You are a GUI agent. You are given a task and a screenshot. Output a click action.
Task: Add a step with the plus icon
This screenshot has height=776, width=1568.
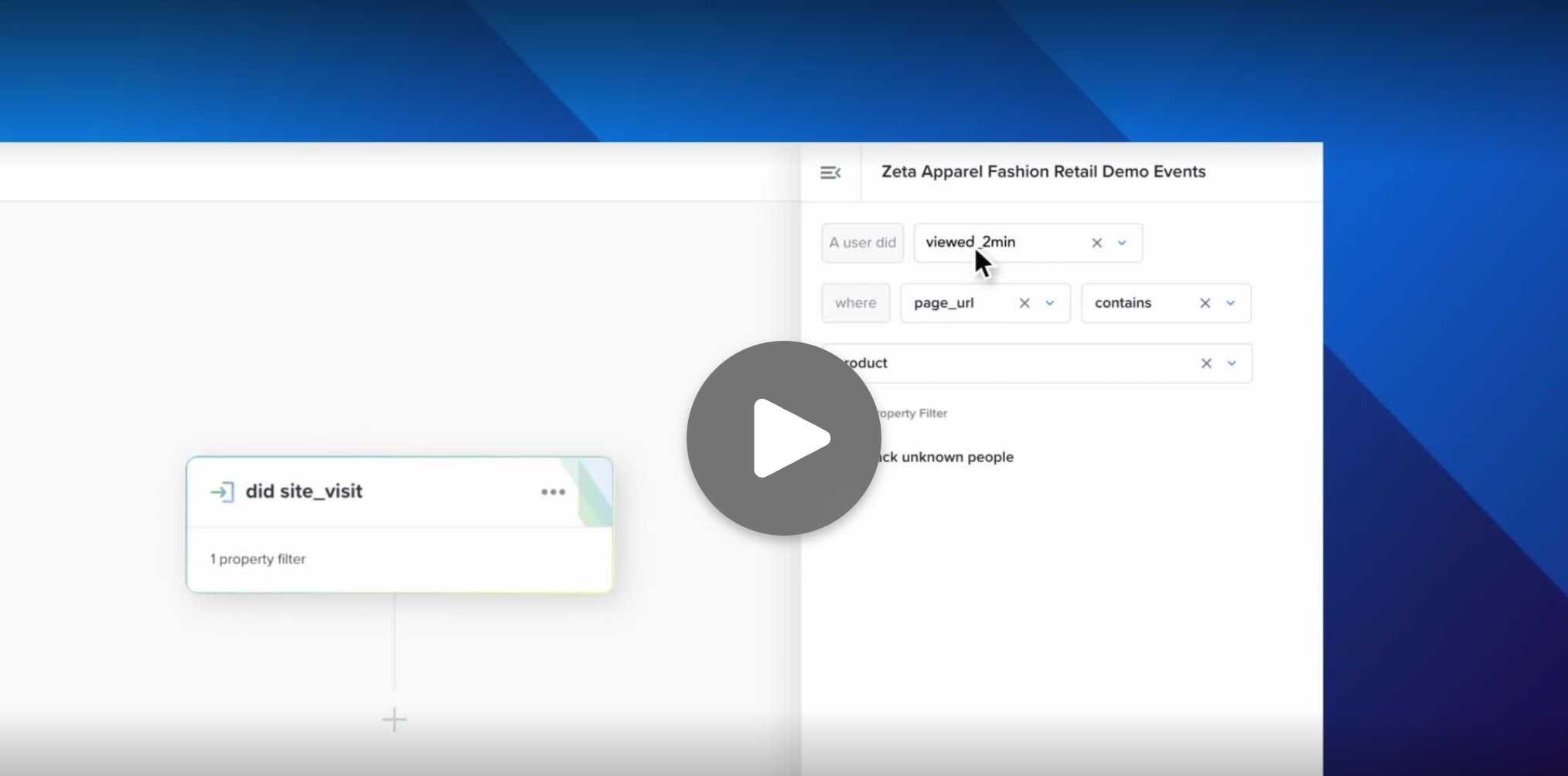pyautogui.click(x=394, y=720)
